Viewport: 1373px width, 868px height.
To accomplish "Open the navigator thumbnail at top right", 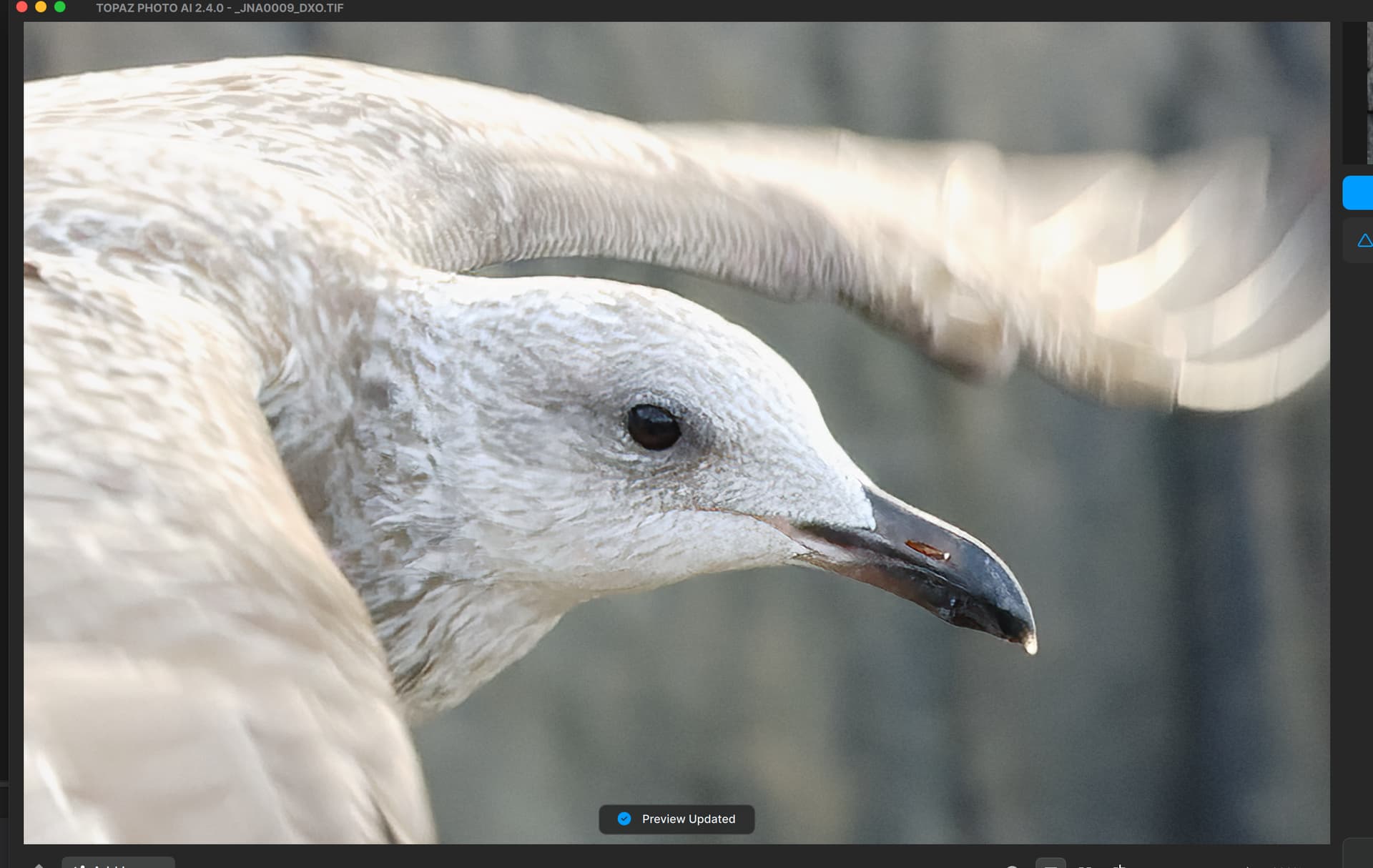I will (1358, 93).
